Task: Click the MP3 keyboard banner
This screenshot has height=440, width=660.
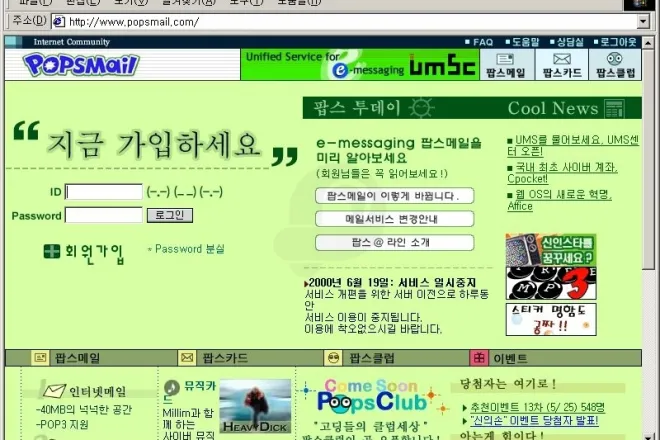Action: [x=551, y=283]
